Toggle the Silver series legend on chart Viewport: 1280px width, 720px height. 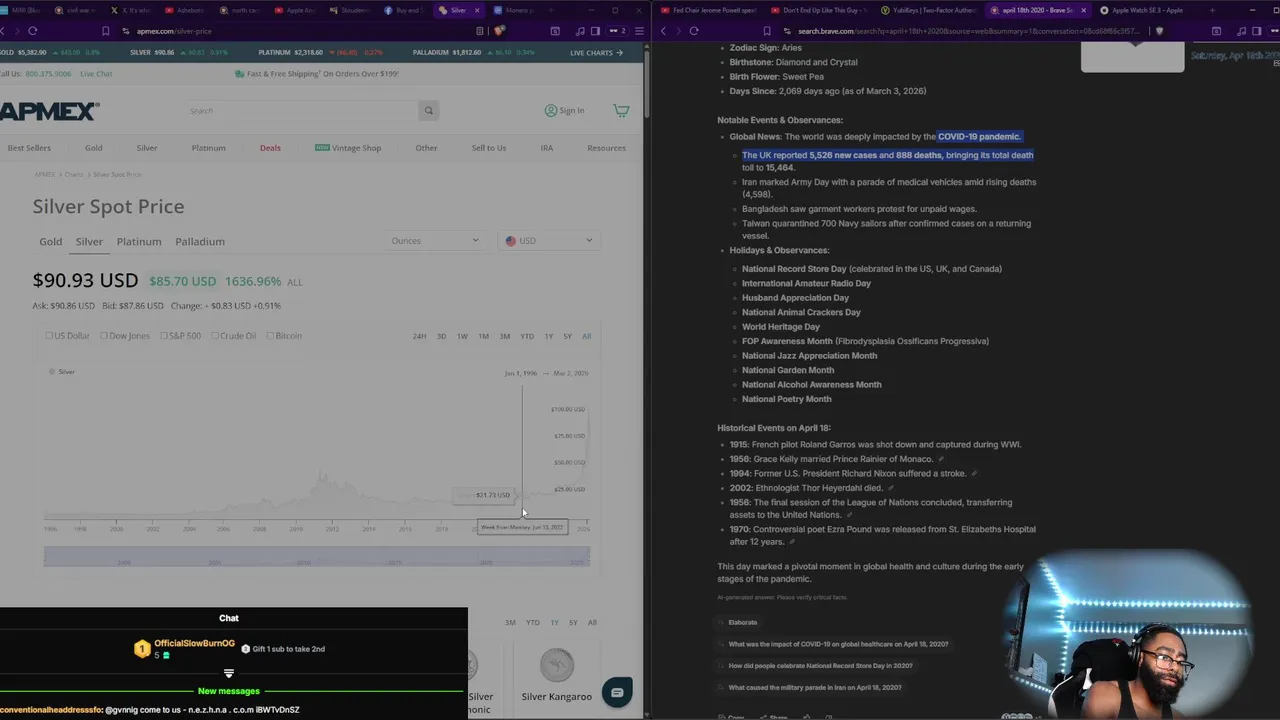tap(62, 372)
